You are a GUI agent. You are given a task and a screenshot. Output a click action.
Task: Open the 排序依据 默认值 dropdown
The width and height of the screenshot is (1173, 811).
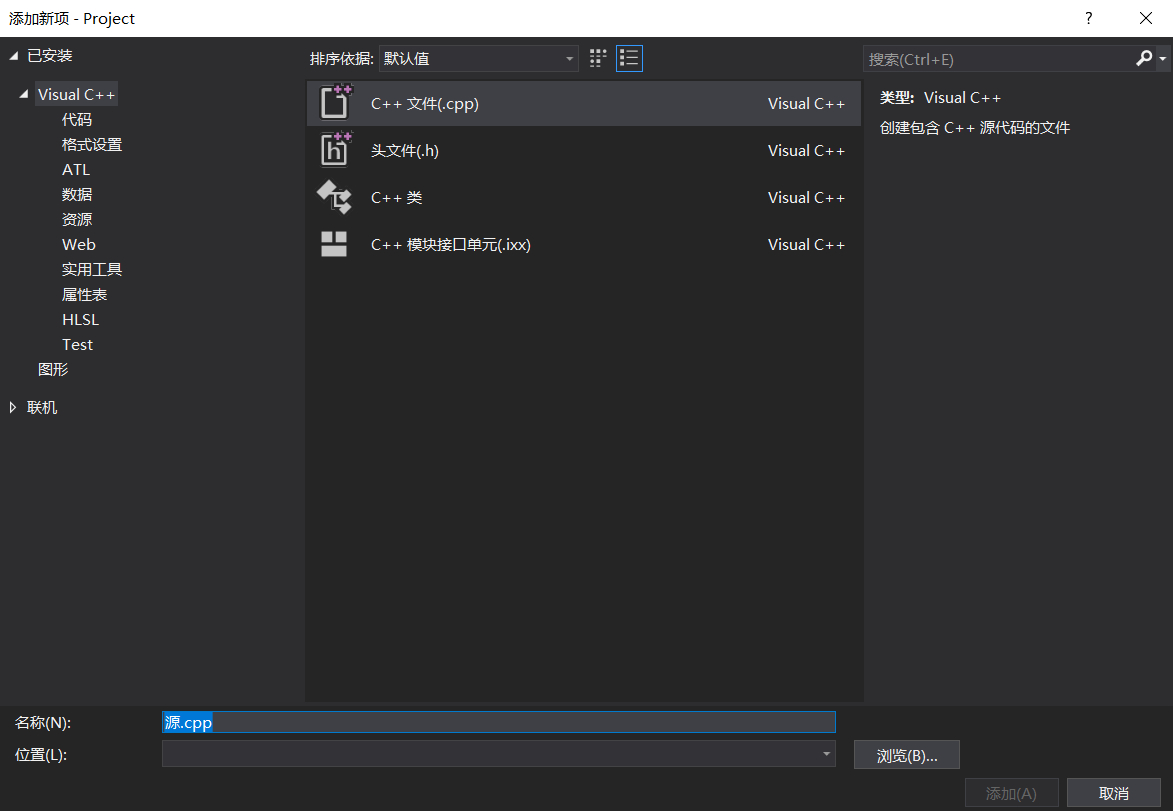click(x=479, y=58)
